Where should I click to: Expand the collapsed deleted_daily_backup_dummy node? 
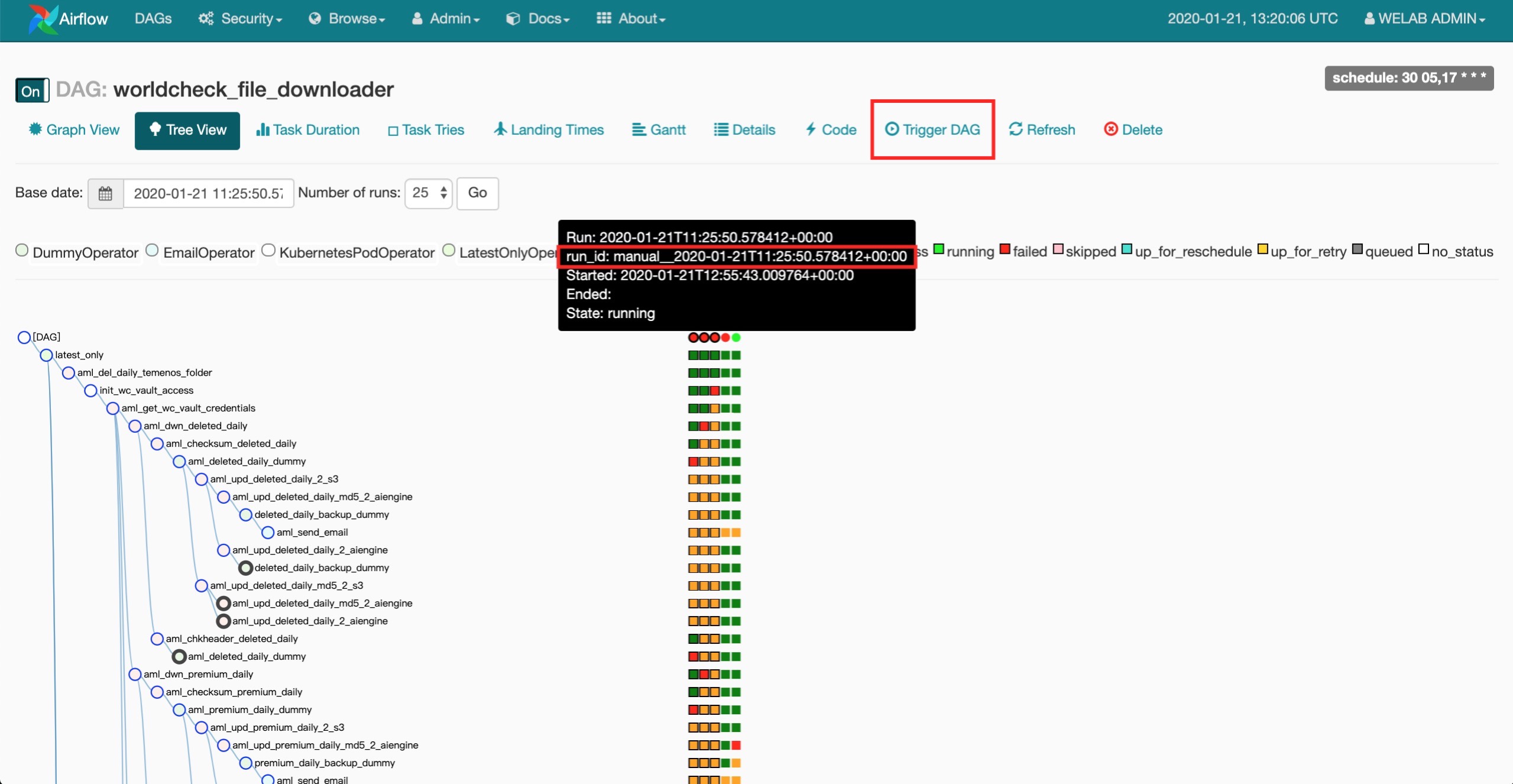coord(245,568)
